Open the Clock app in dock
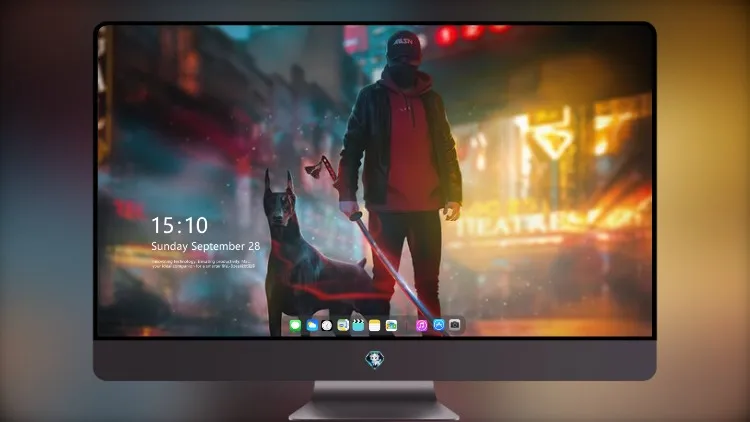 [x=327, y=326]
